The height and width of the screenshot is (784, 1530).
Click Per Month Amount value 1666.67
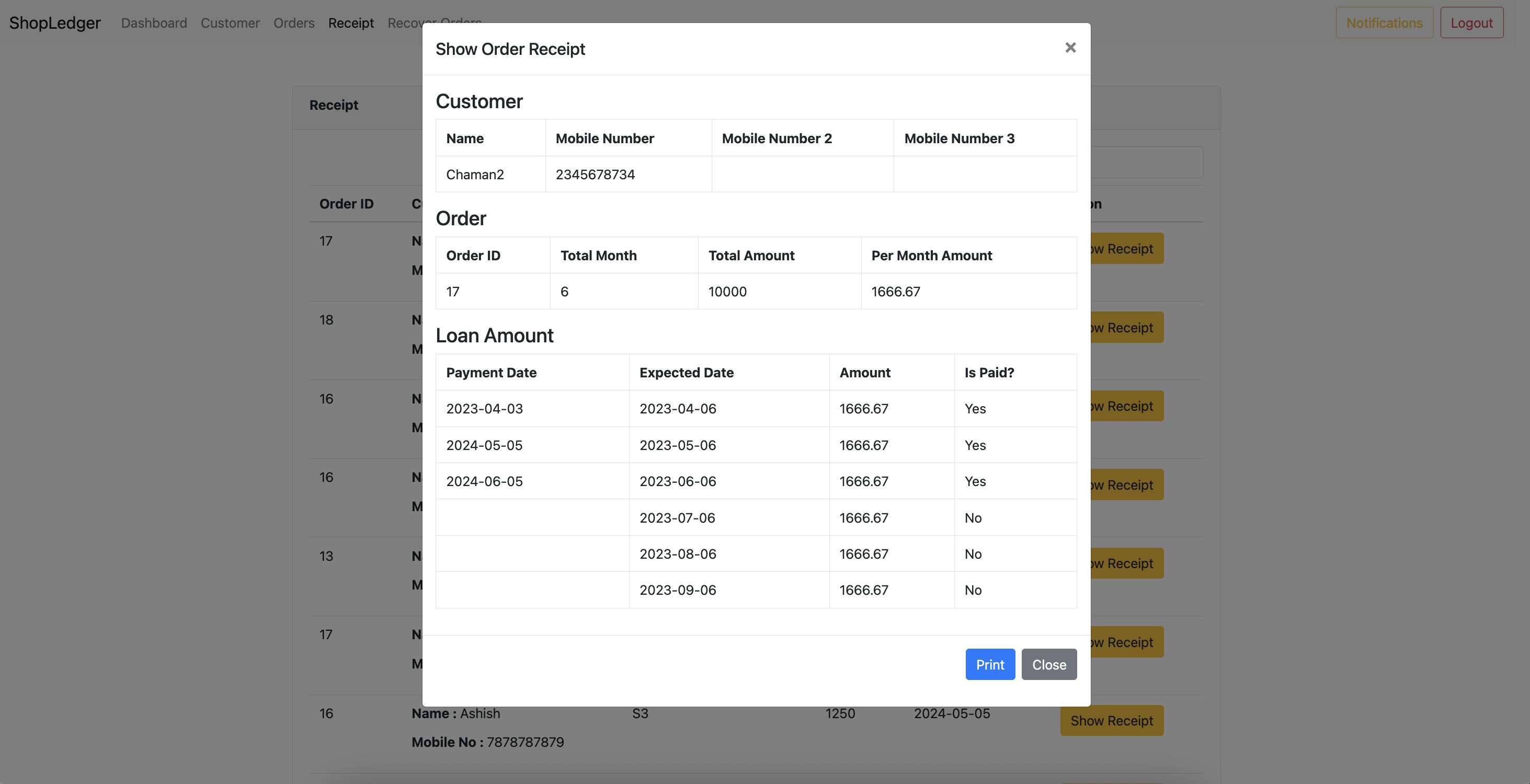(895, 292)
